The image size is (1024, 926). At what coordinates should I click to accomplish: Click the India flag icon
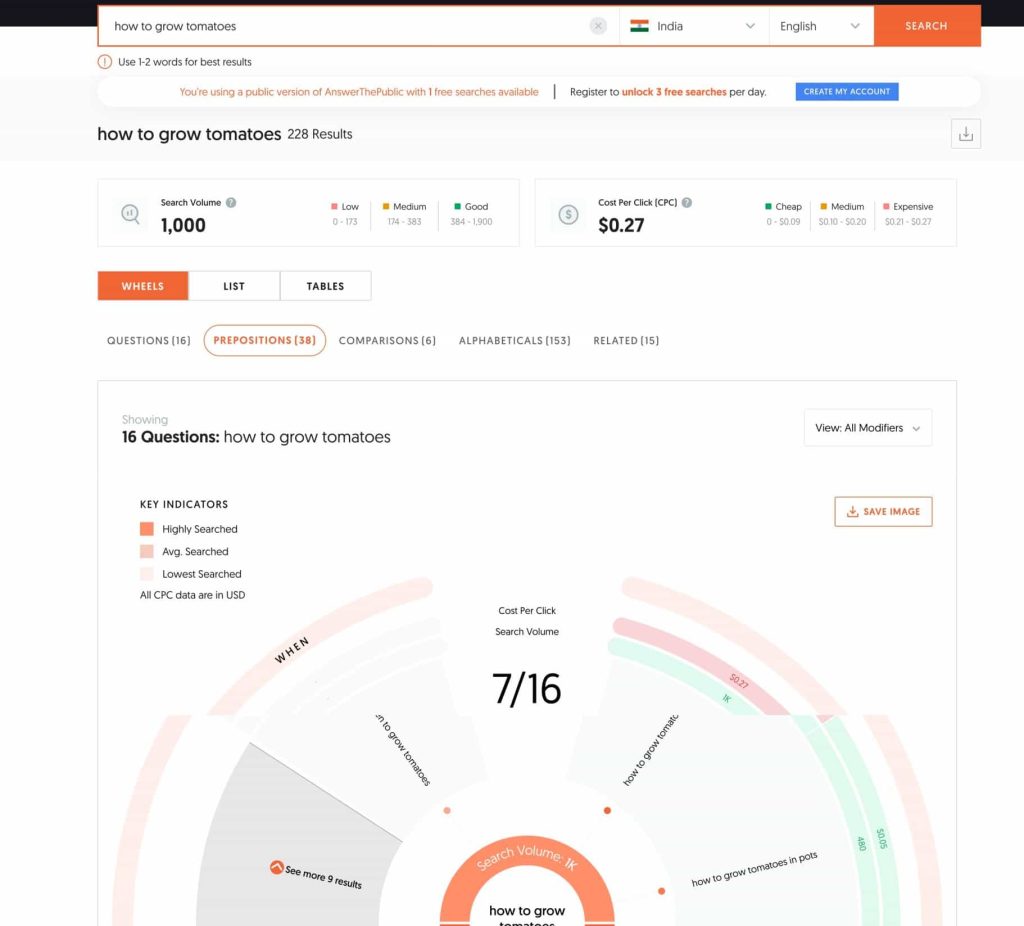(x=639, y=26)
